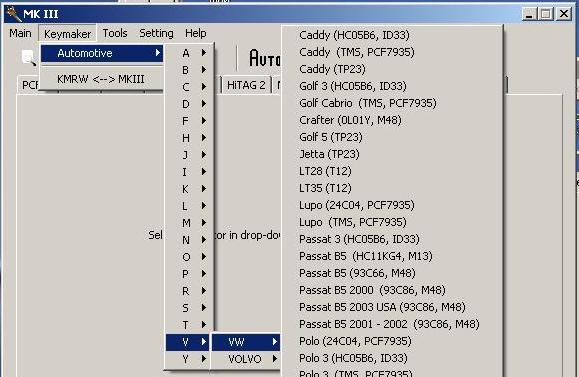Choose Caddy (TP23)
Screen dimensions: 579x377
click(392, 69)
